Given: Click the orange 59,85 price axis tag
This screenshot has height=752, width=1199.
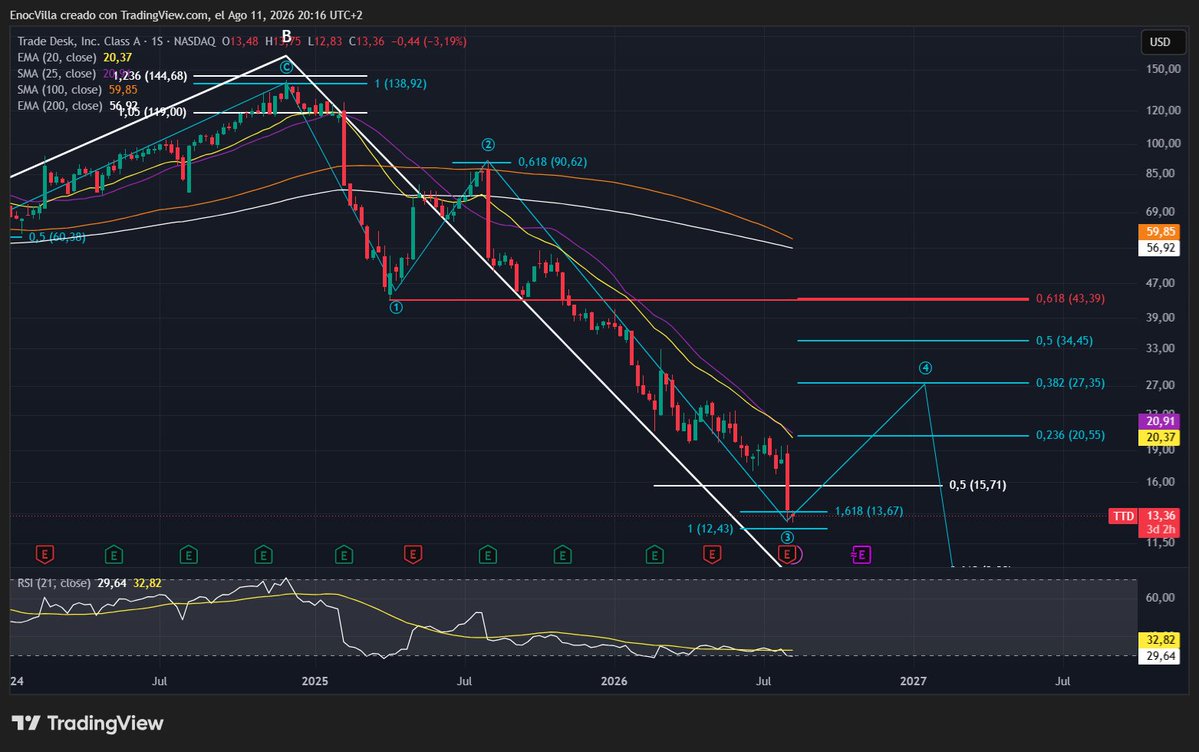Looking at the screenshot, I should pyautogui.click(x=1161, y=232).
